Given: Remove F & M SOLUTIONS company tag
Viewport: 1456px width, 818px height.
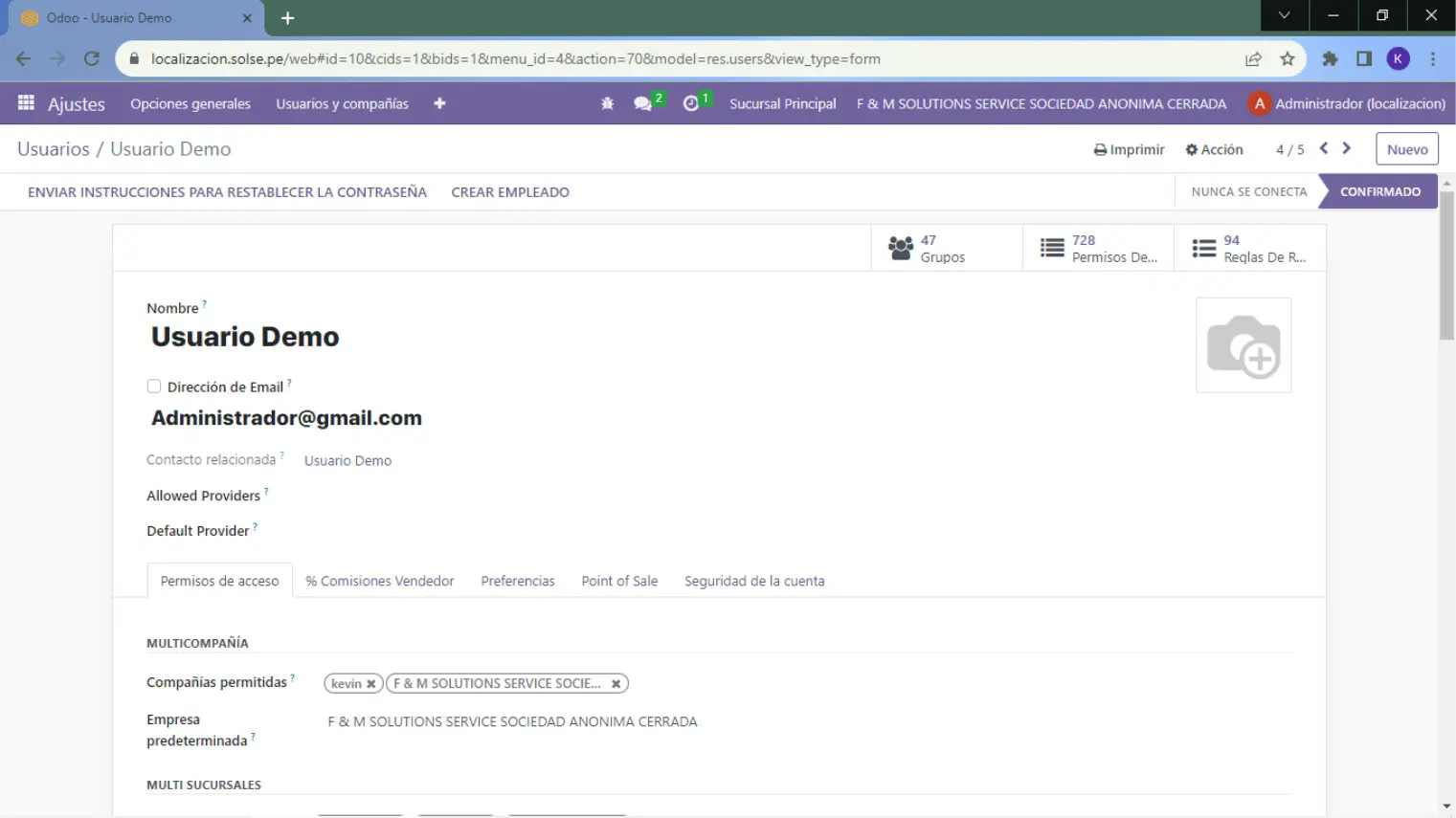Looking at the screenshot, I should 616,684.
